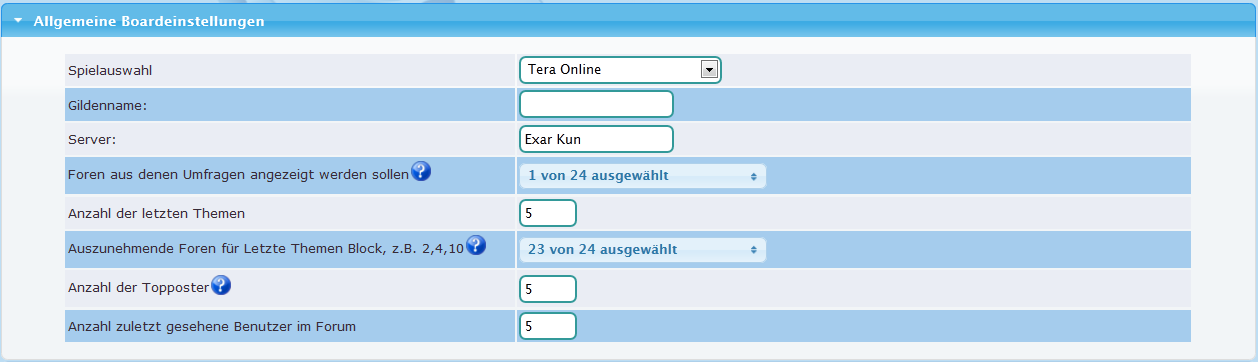Click the 'Server:' label
Viewport: 1258px width, 362px height.
coord(92,140)
